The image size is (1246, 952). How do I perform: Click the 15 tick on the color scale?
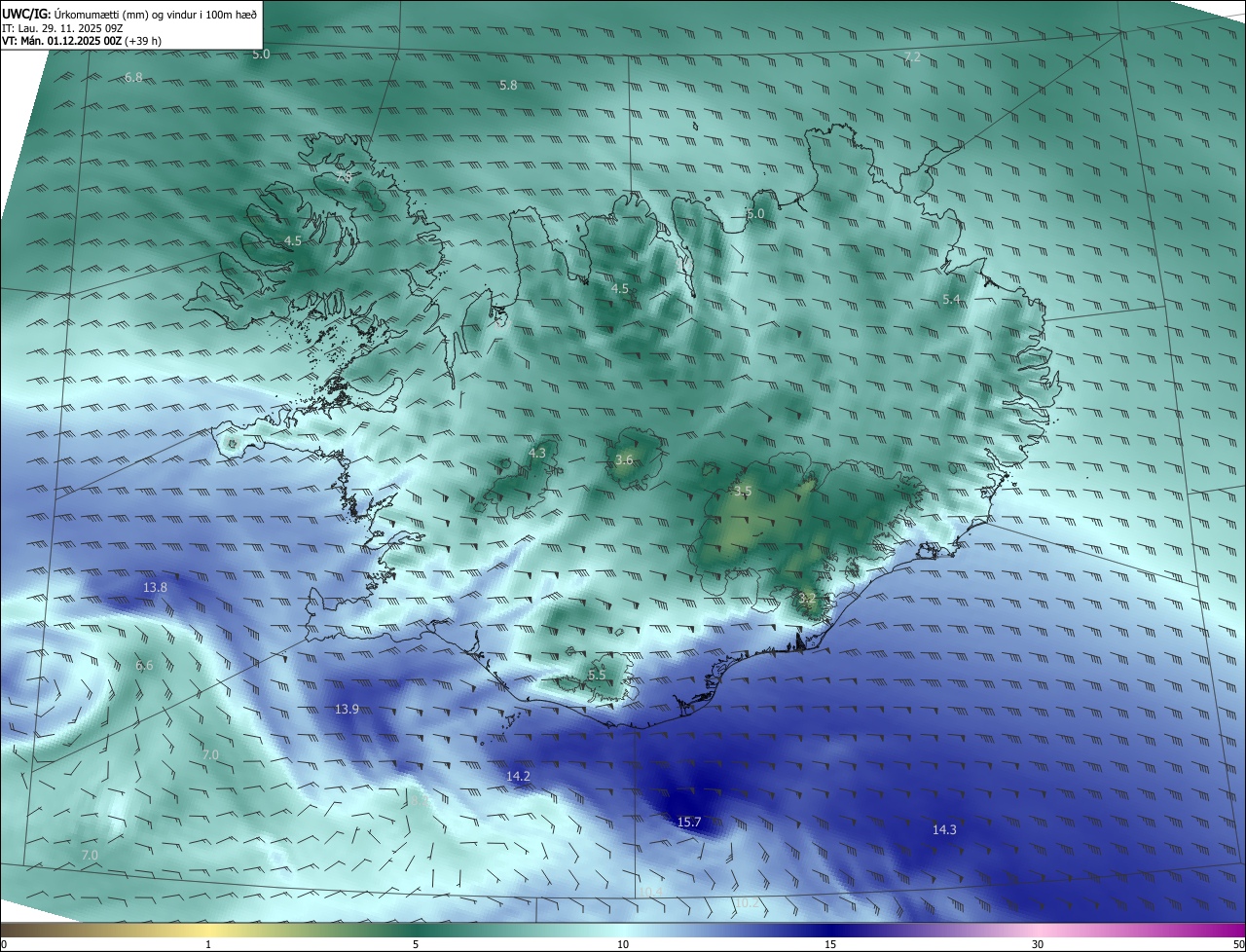tap(830, 944)
